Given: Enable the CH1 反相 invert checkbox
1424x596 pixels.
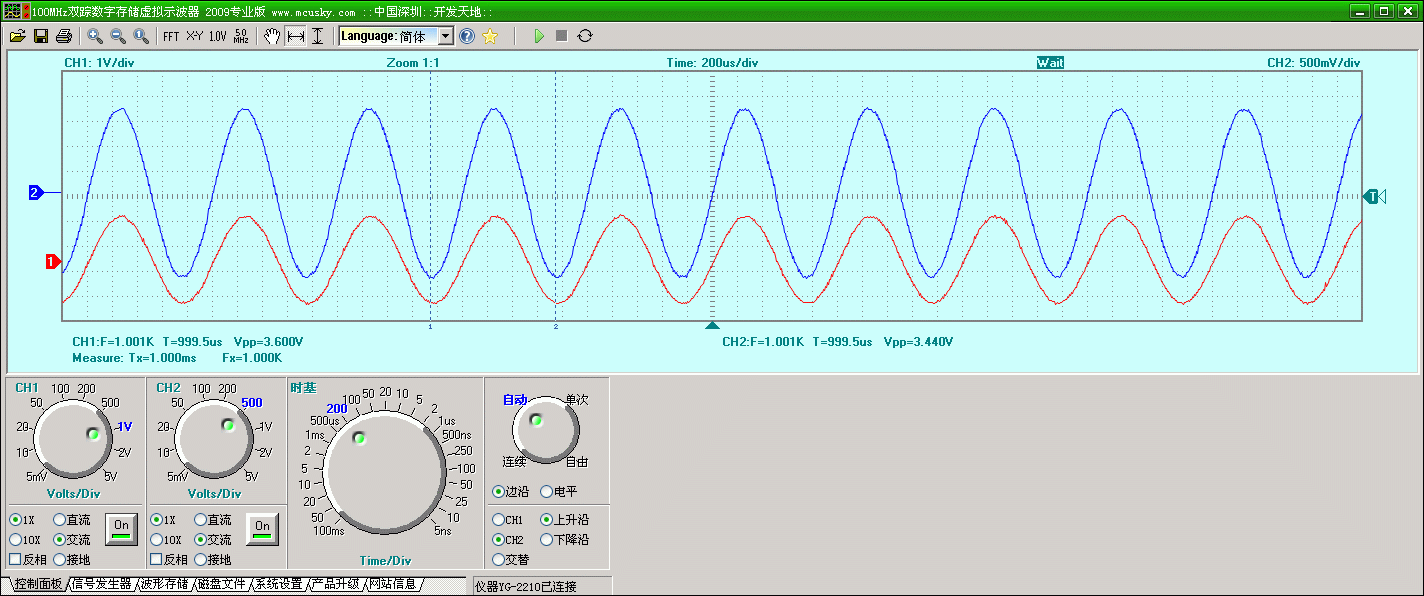Looking at the screenshot, I should tap(15, 559).
